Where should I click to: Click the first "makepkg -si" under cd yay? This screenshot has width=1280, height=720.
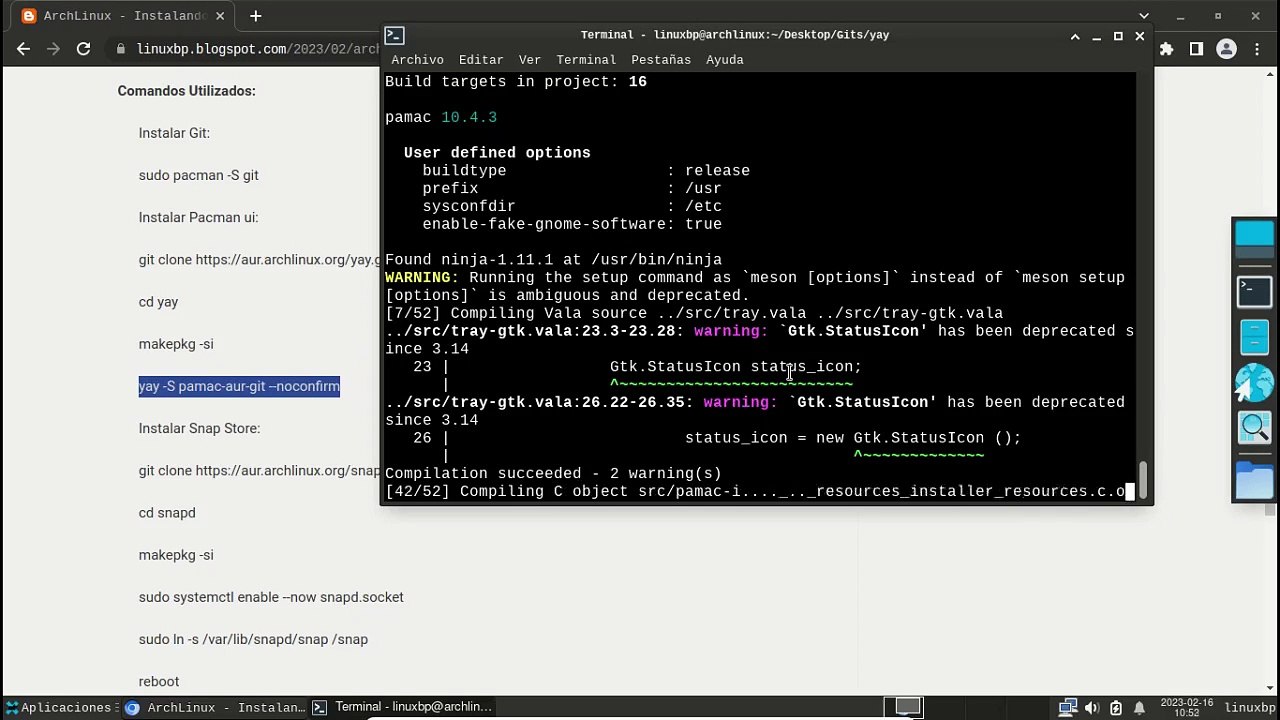176,344
